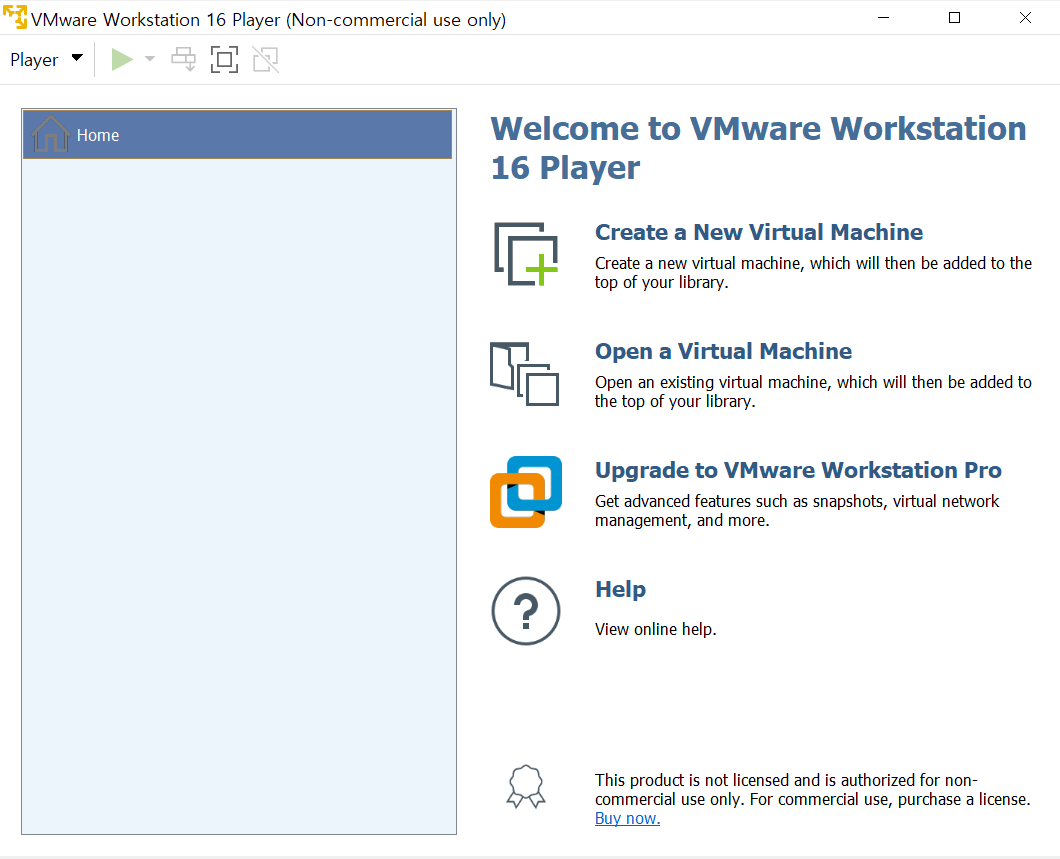This screenshot has height=859, width=1060.
Task: Open a Virtual Machine from library
Action: pos(723,351)
